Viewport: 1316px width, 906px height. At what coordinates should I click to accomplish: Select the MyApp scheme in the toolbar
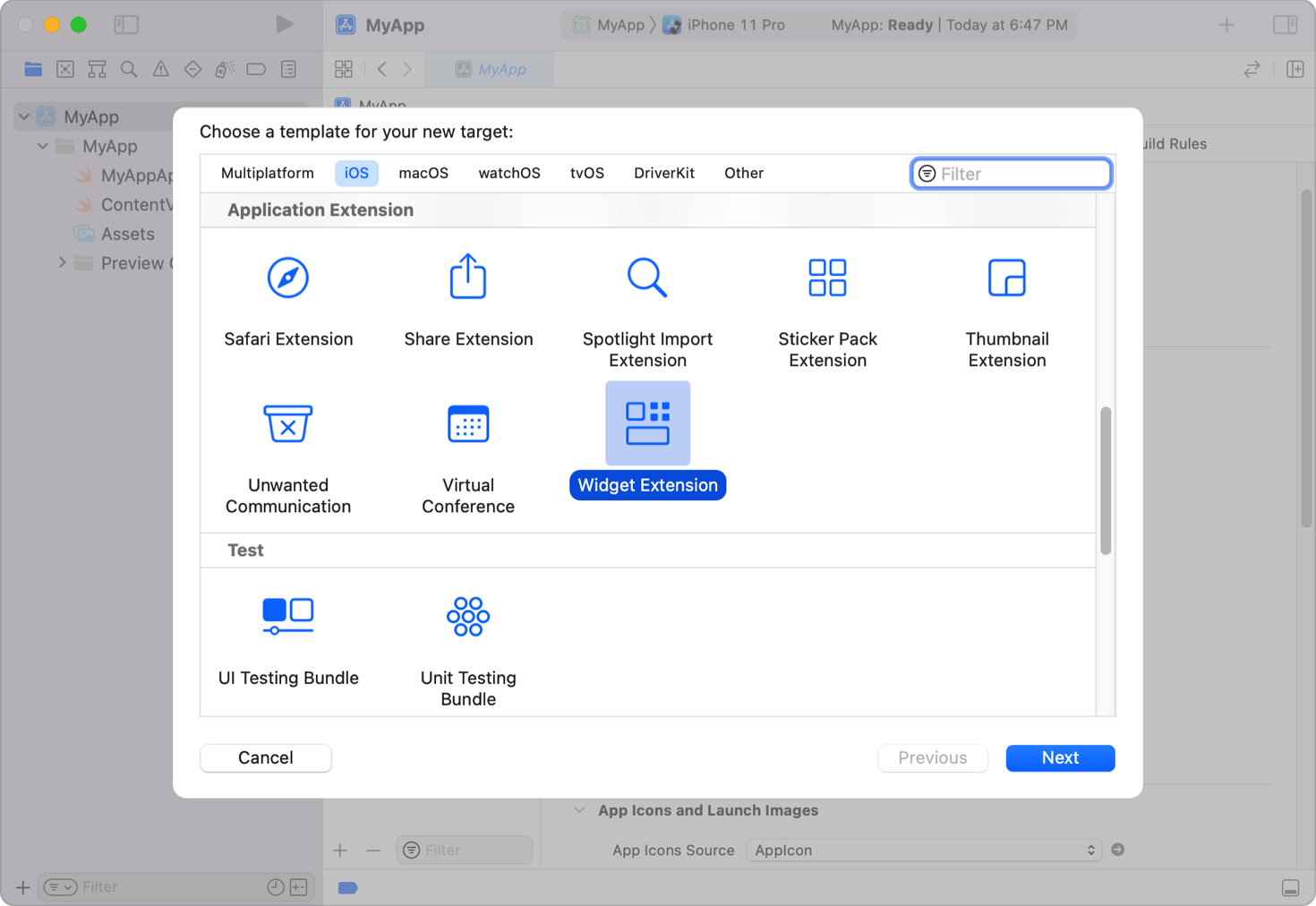click(609, 24)
